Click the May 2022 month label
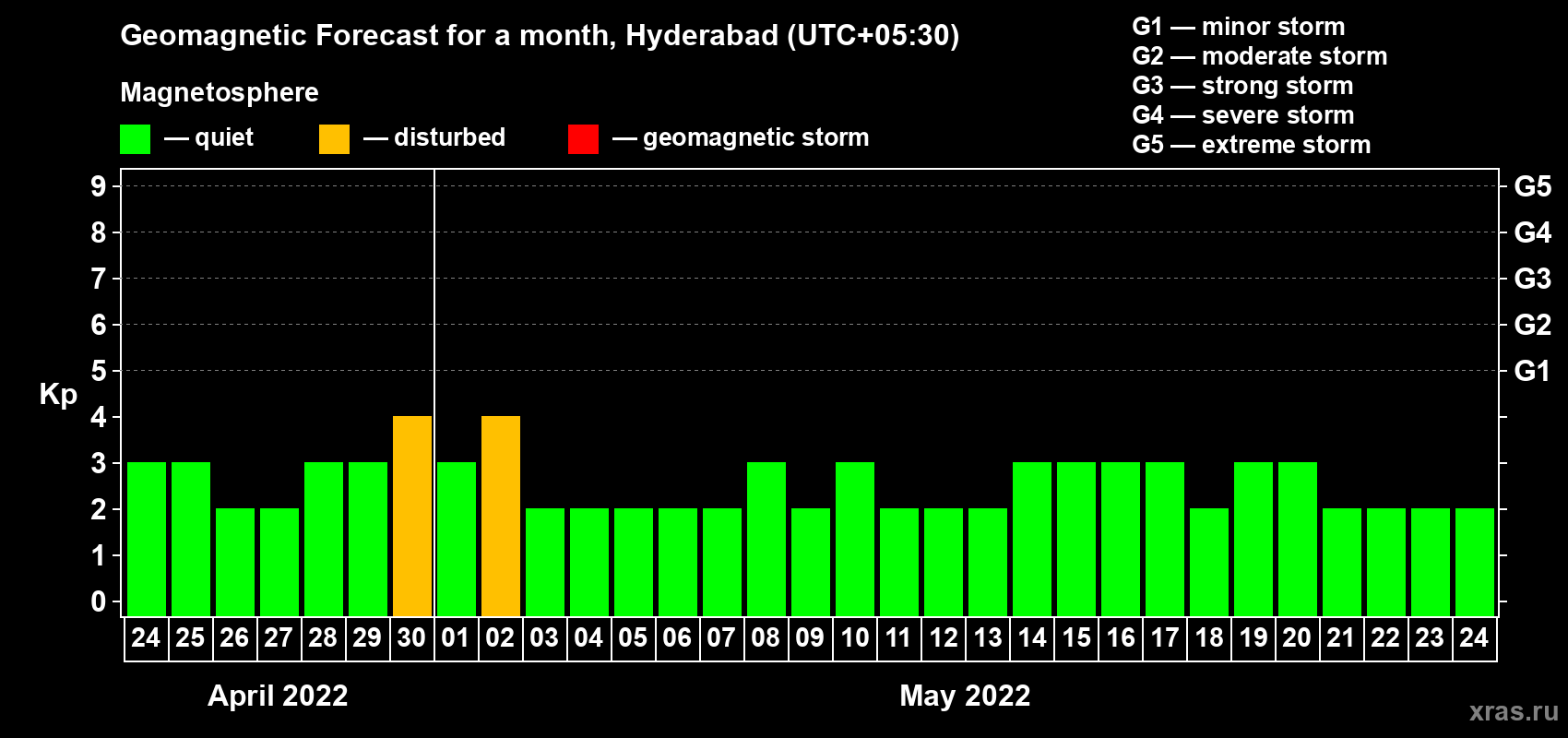 click(x=965, y=696)
